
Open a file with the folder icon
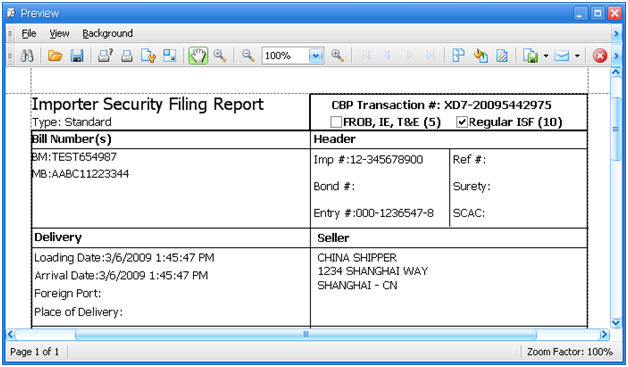click(55, 56)
